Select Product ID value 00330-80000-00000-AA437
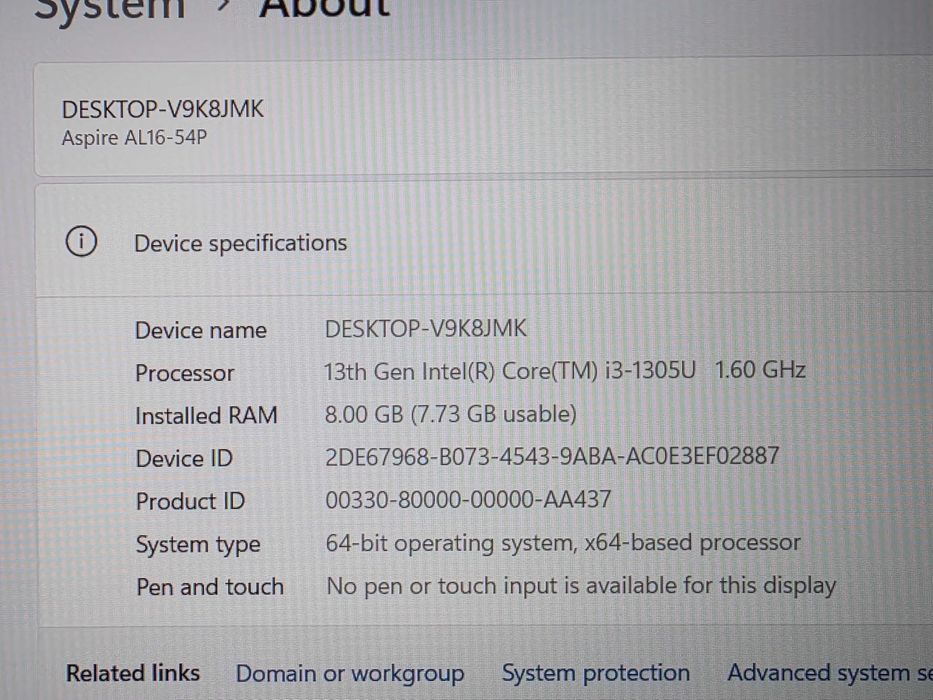The image size is (933, 700). pyautogui.click(x=468, y=499)
